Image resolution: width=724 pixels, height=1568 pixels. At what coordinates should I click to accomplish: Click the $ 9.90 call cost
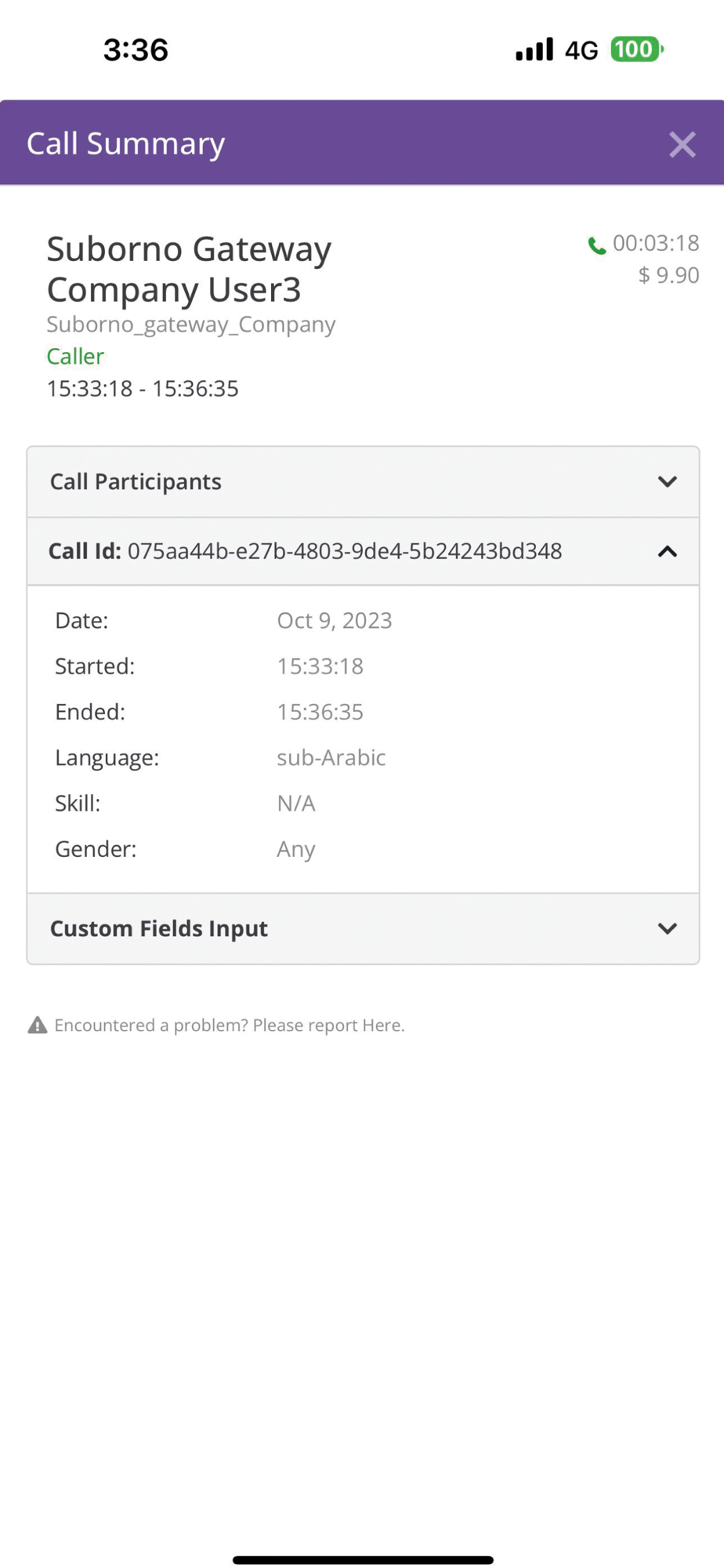point(668,275)
